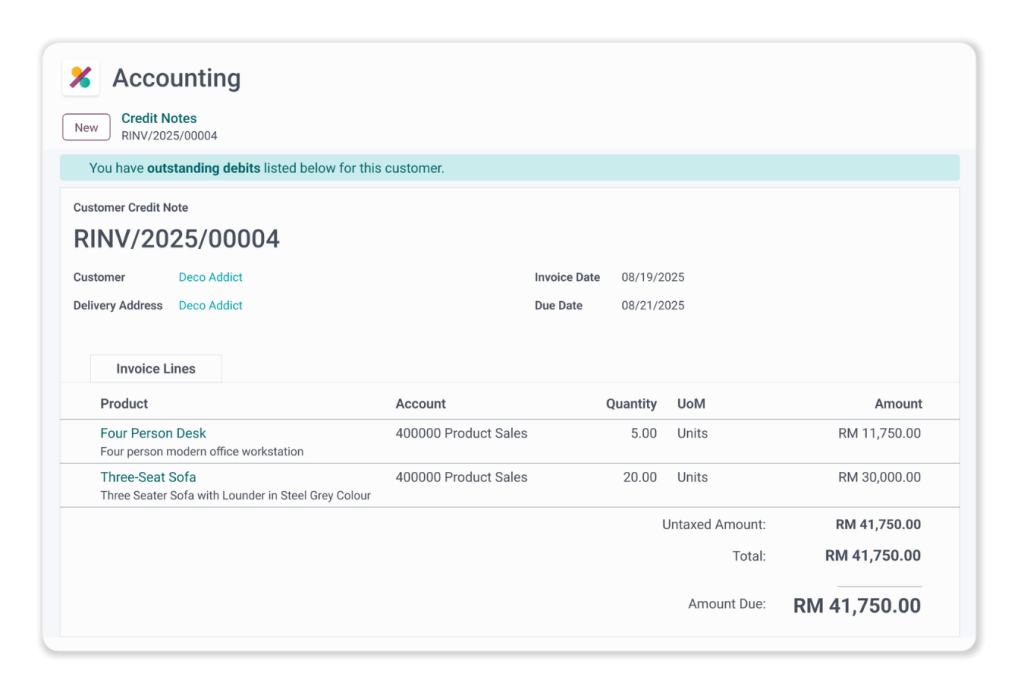The width and height of the screenshot is (1024, 683).
Task: Click the Accounting app logo icon
Action: click(x=81, y=78)
